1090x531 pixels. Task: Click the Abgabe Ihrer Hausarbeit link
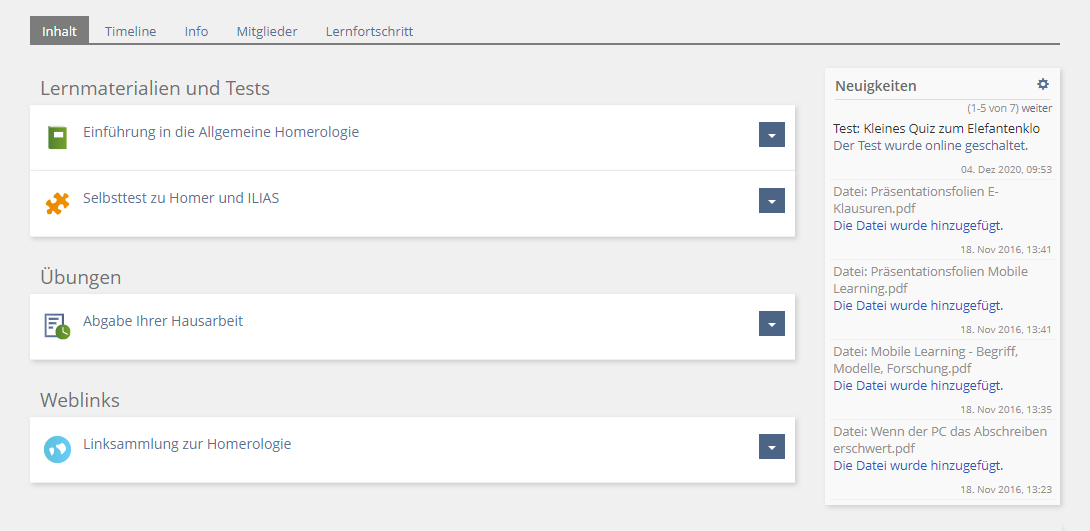pos(163,321)
